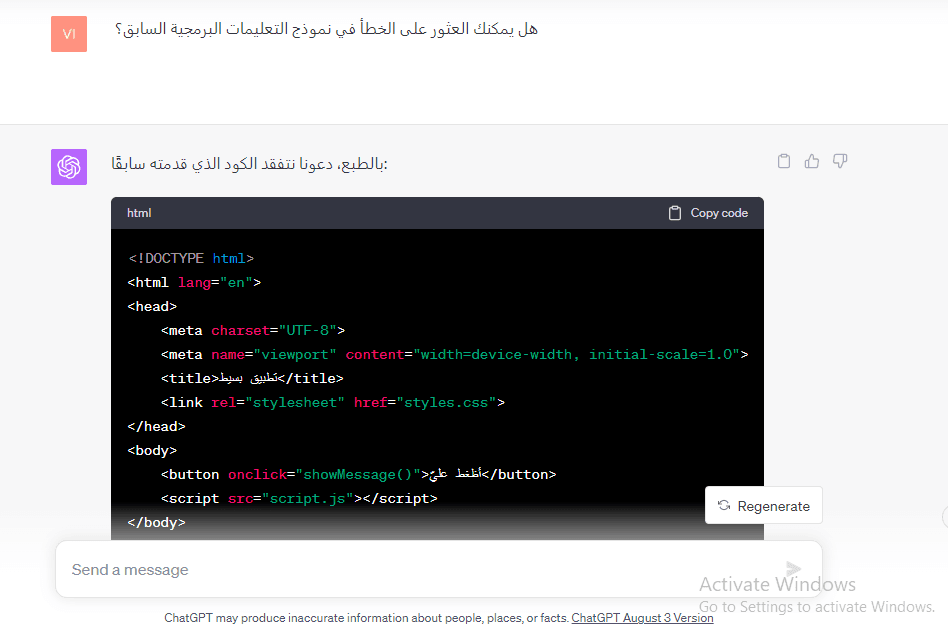
Task: Click the meta charset="UTF-8" line
Action: click(253, 330)
